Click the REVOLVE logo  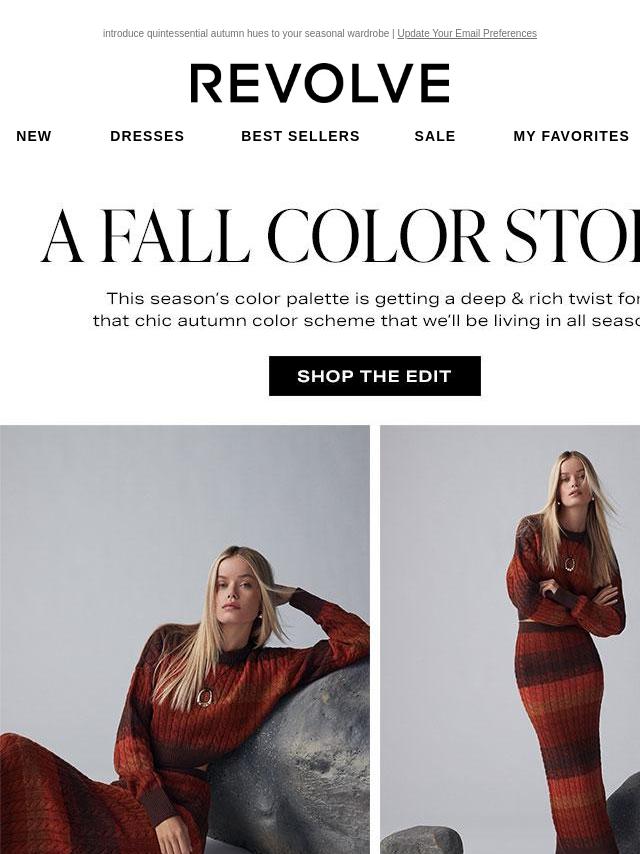click(320, 83)
